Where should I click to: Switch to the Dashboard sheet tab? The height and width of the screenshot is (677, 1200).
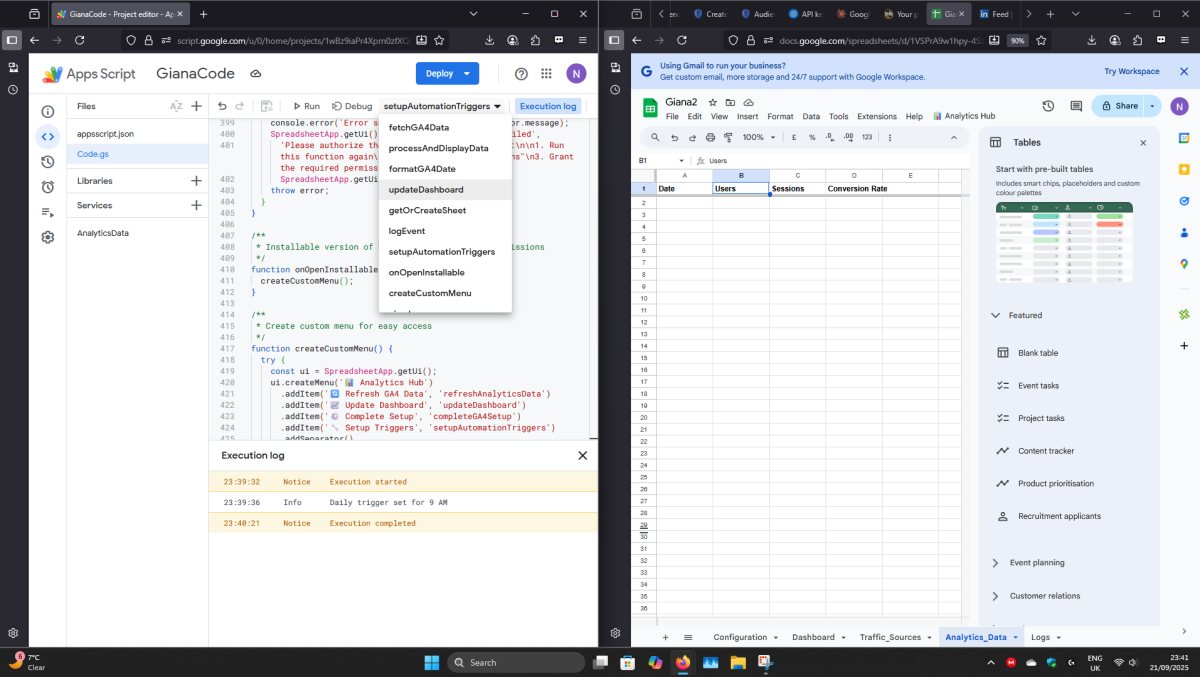coord(812,637)
